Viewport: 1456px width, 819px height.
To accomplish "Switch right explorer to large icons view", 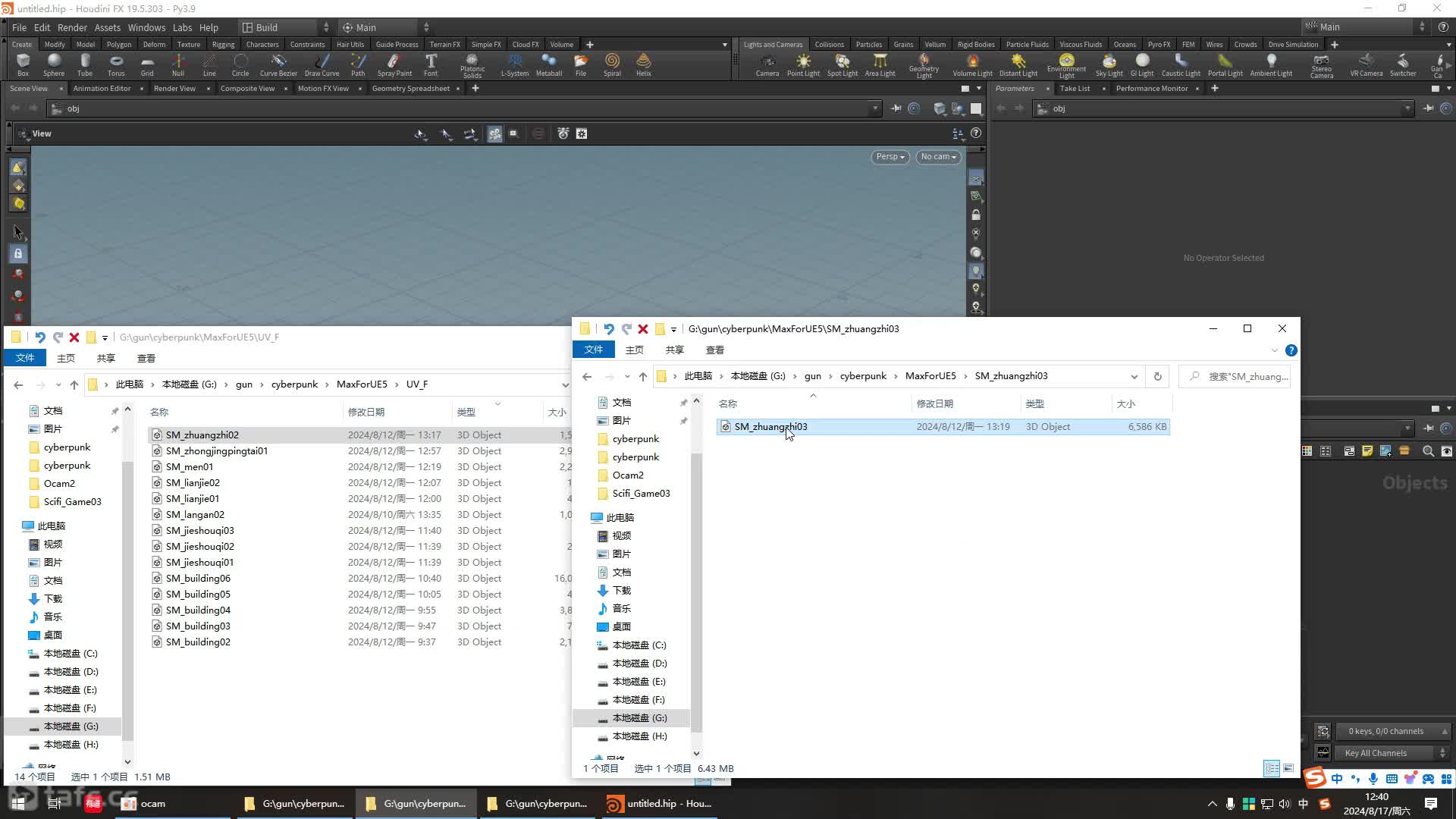I will point(1288,768).
